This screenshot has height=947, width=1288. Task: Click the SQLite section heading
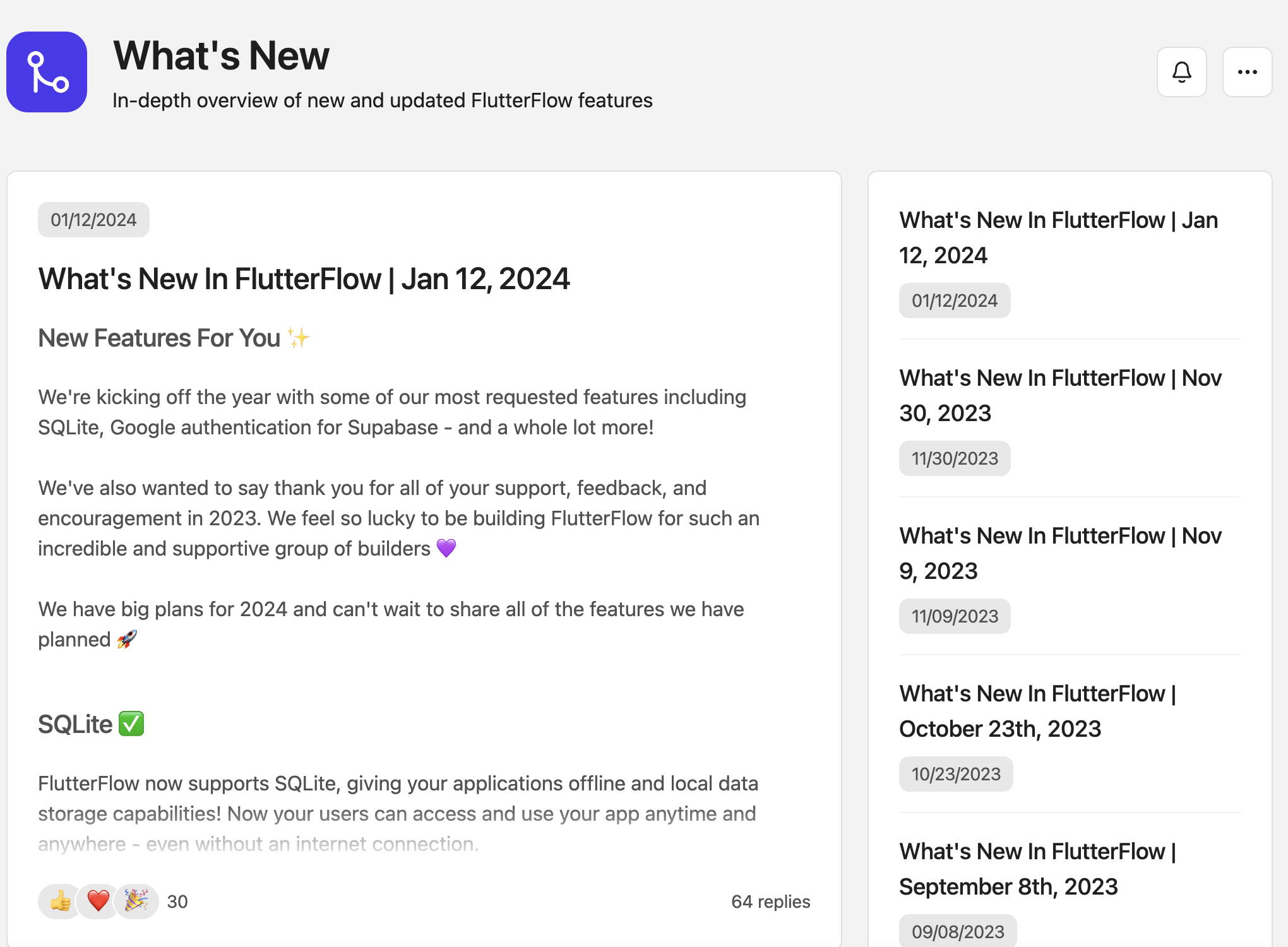pos(75,724)
